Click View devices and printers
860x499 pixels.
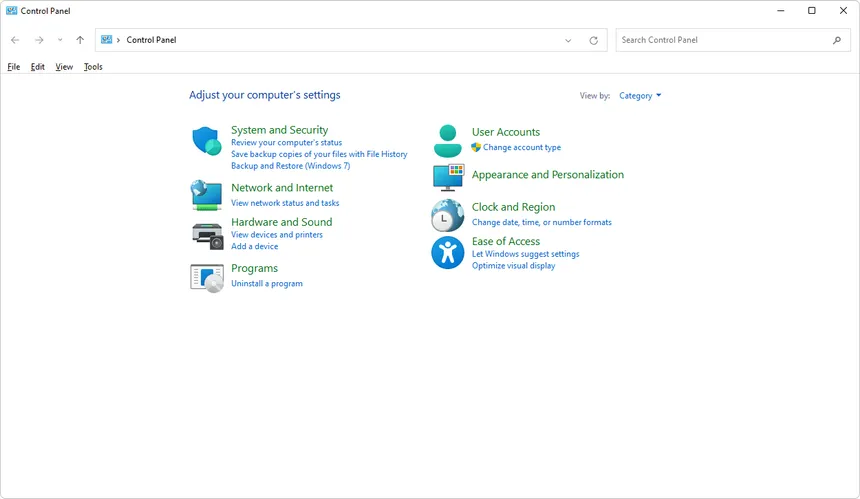[277, 235]
